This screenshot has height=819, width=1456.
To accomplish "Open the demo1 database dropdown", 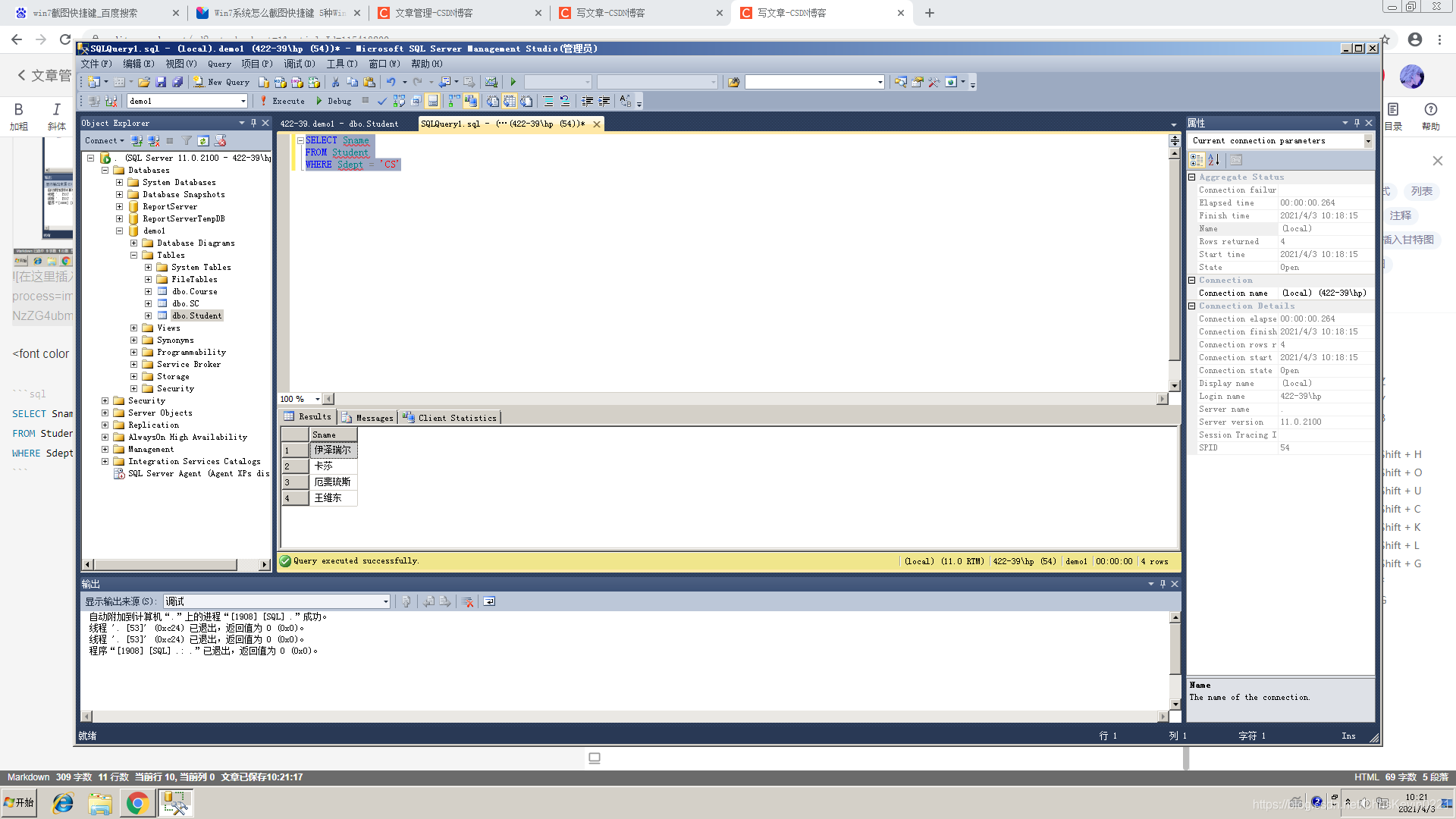I will click(243, 101).
